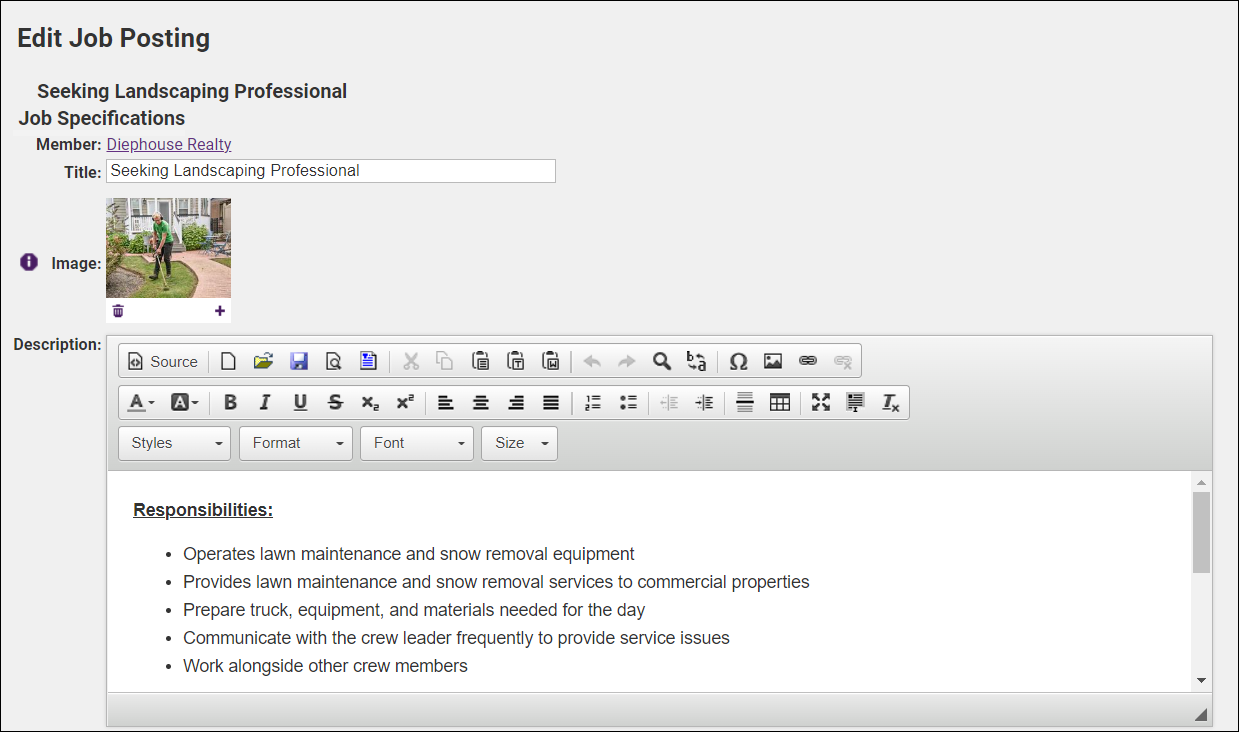Justify the text
Image resolution: width=1239 pixels, height=732 pixels.
coord(551,403)
